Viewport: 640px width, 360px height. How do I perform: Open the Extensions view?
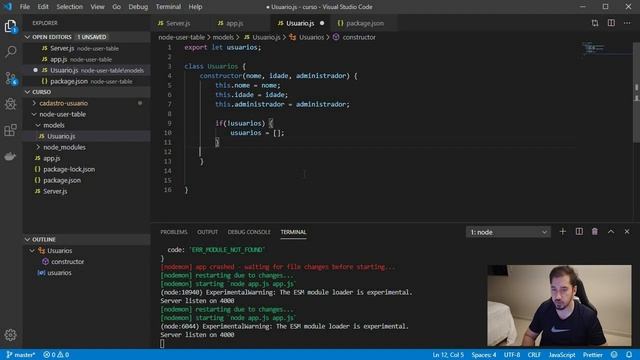[x=11, y=130]
